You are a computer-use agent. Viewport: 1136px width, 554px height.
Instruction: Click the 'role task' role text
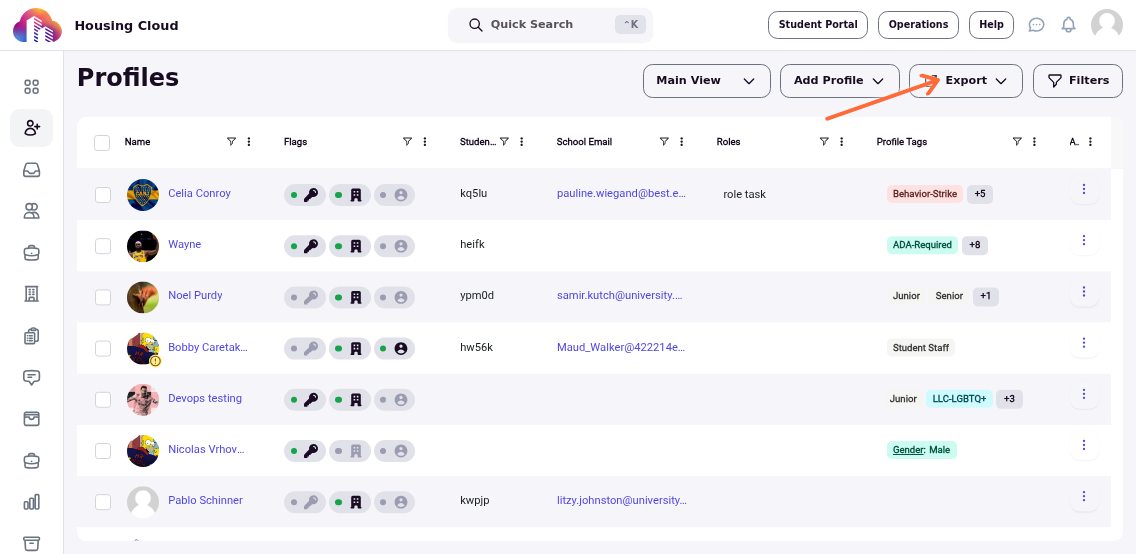744,195
